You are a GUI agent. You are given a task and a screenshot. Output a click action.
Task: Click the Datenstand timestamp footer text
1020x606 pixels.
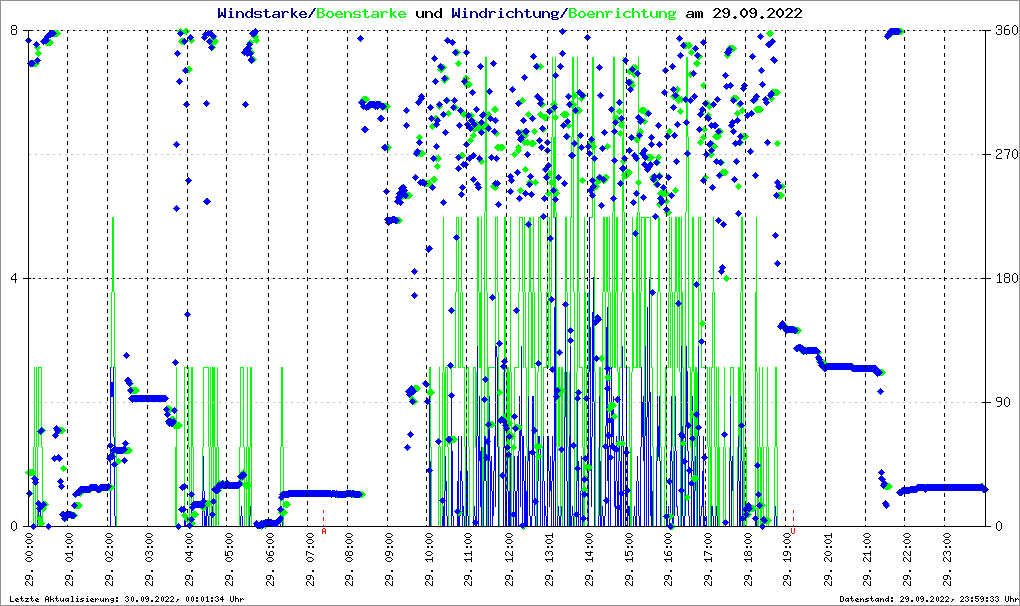click(928, 599)
